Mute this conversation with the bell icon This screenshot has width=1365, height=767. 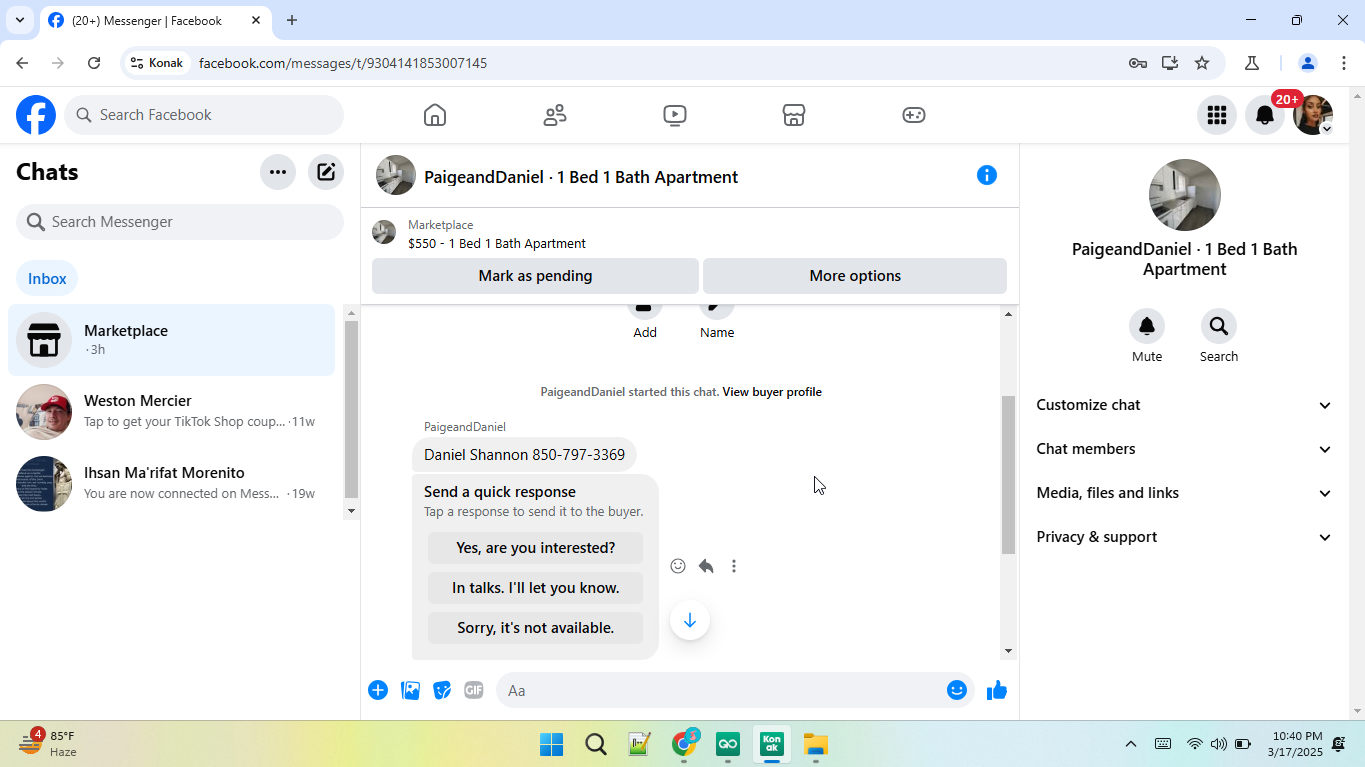(x=1147, y=326)
